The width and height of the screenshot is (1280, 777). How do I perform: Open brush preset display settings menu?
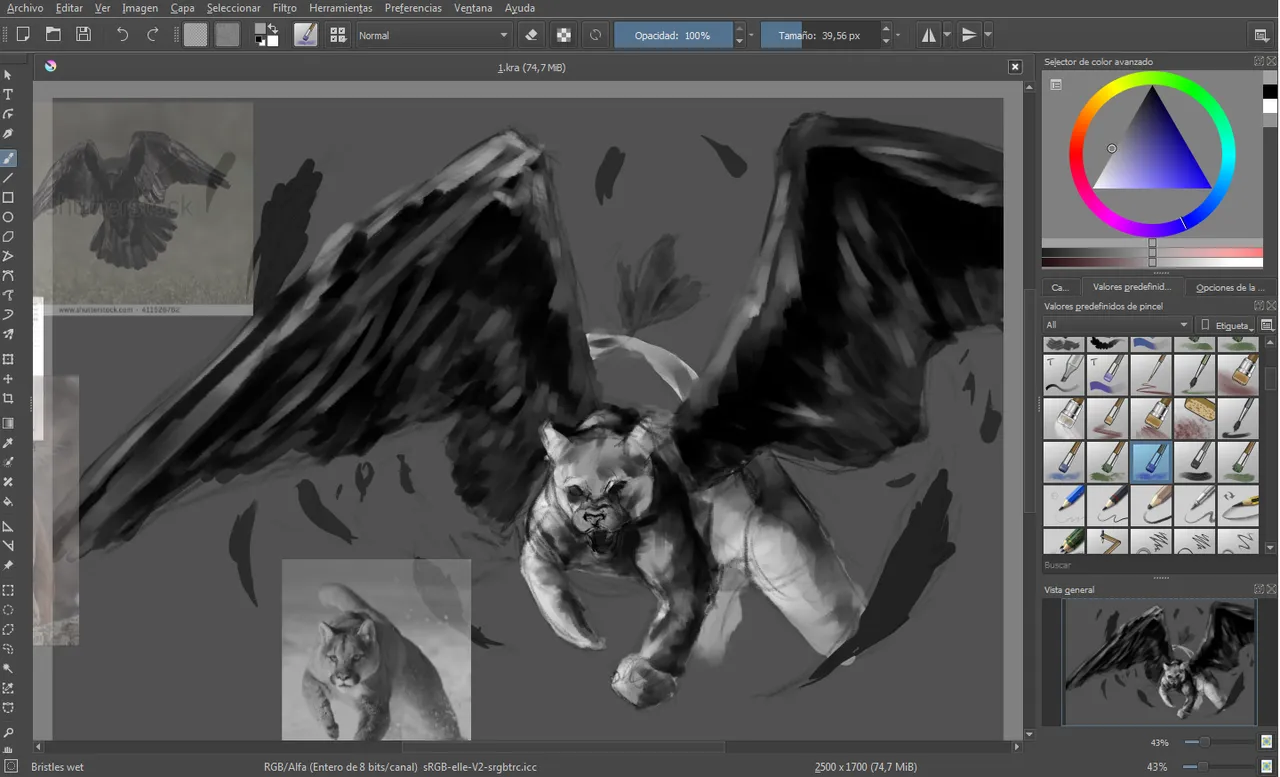point(1267,325)
